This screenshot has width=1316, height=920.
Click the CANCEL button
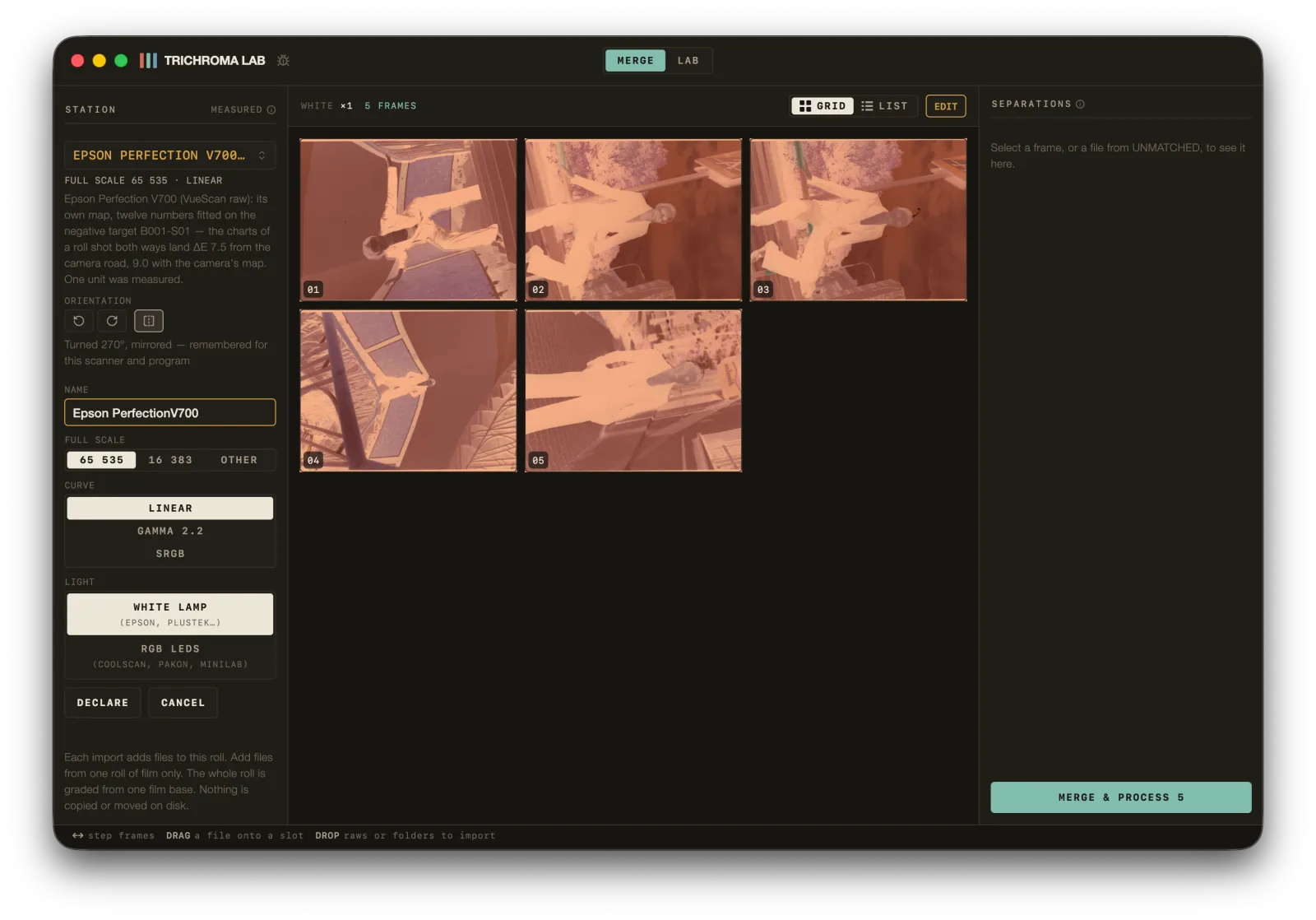pos(183,703)
